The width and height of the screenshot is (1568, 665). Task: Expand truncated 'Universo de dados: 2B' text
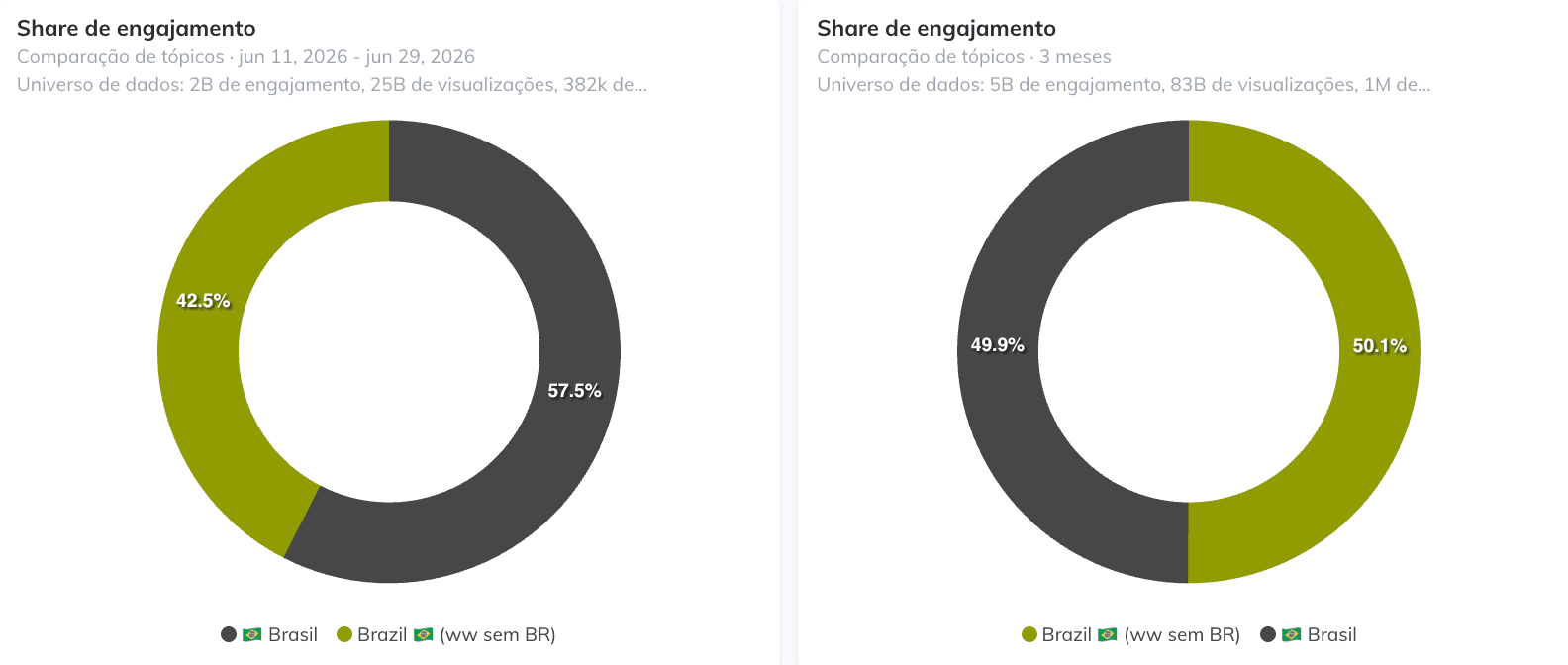click(x=332, y=85)
